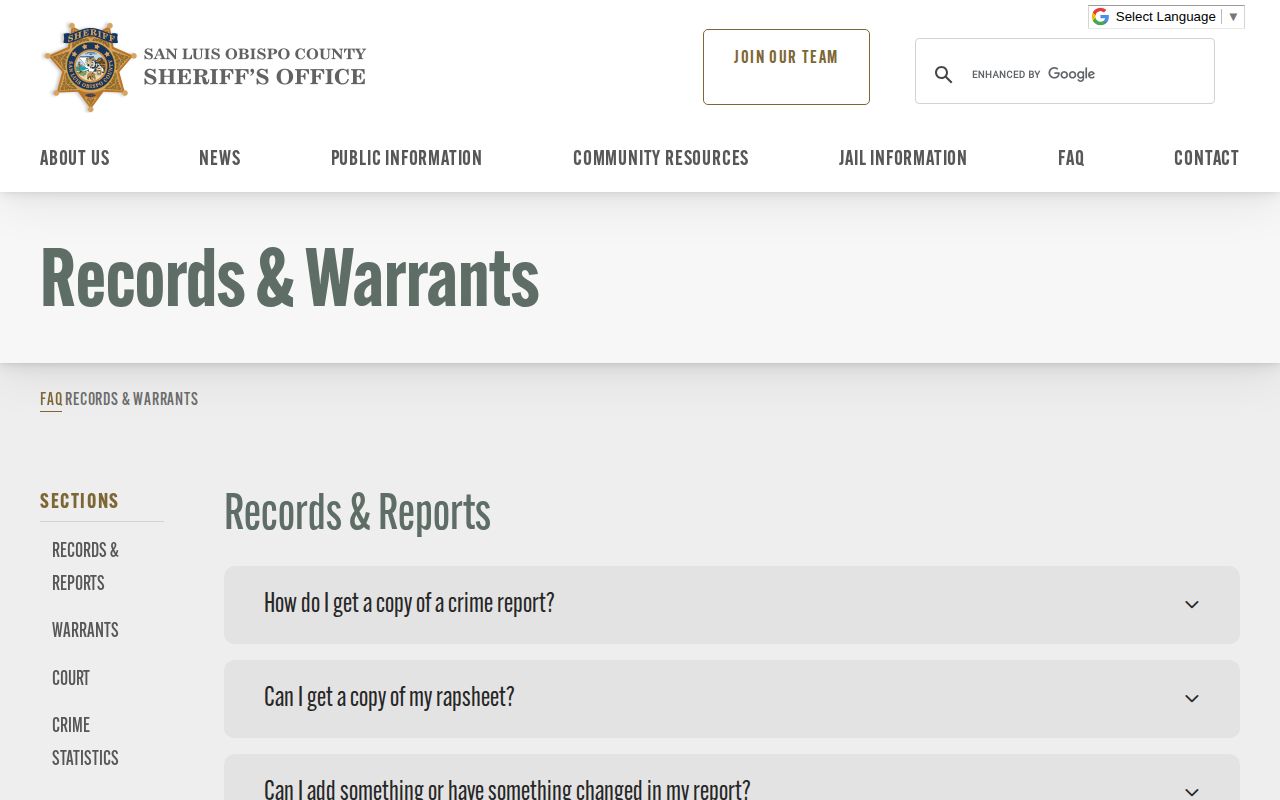Click the Google search input field
This screenshot has width=1280, height=800.
1085,74
